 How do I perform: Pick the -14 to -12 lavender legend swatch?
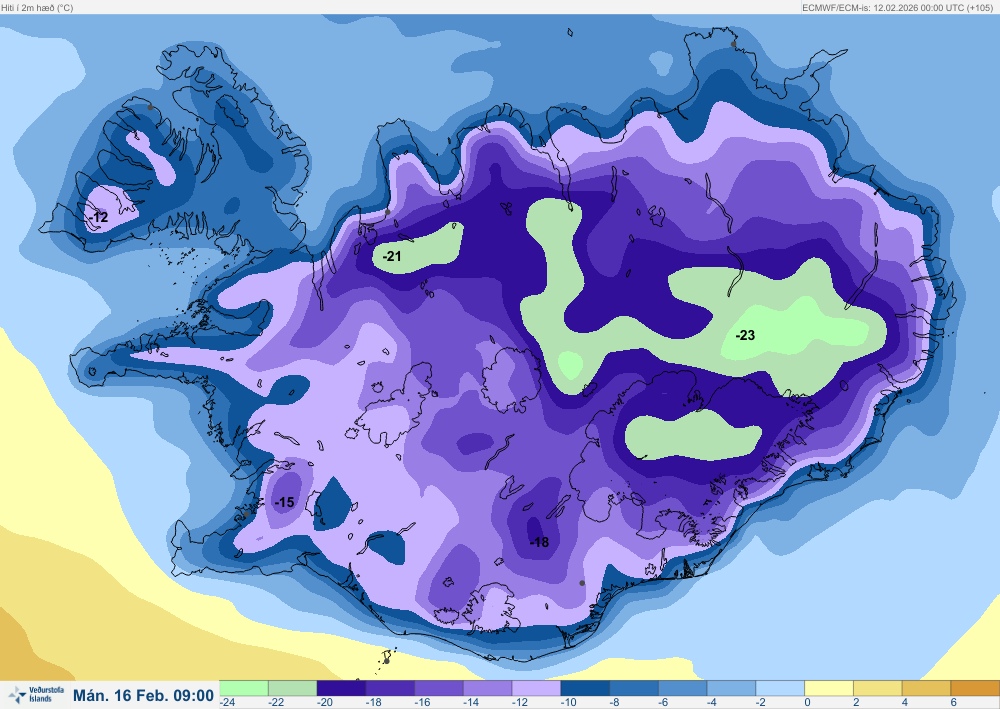tap(487, 688)
